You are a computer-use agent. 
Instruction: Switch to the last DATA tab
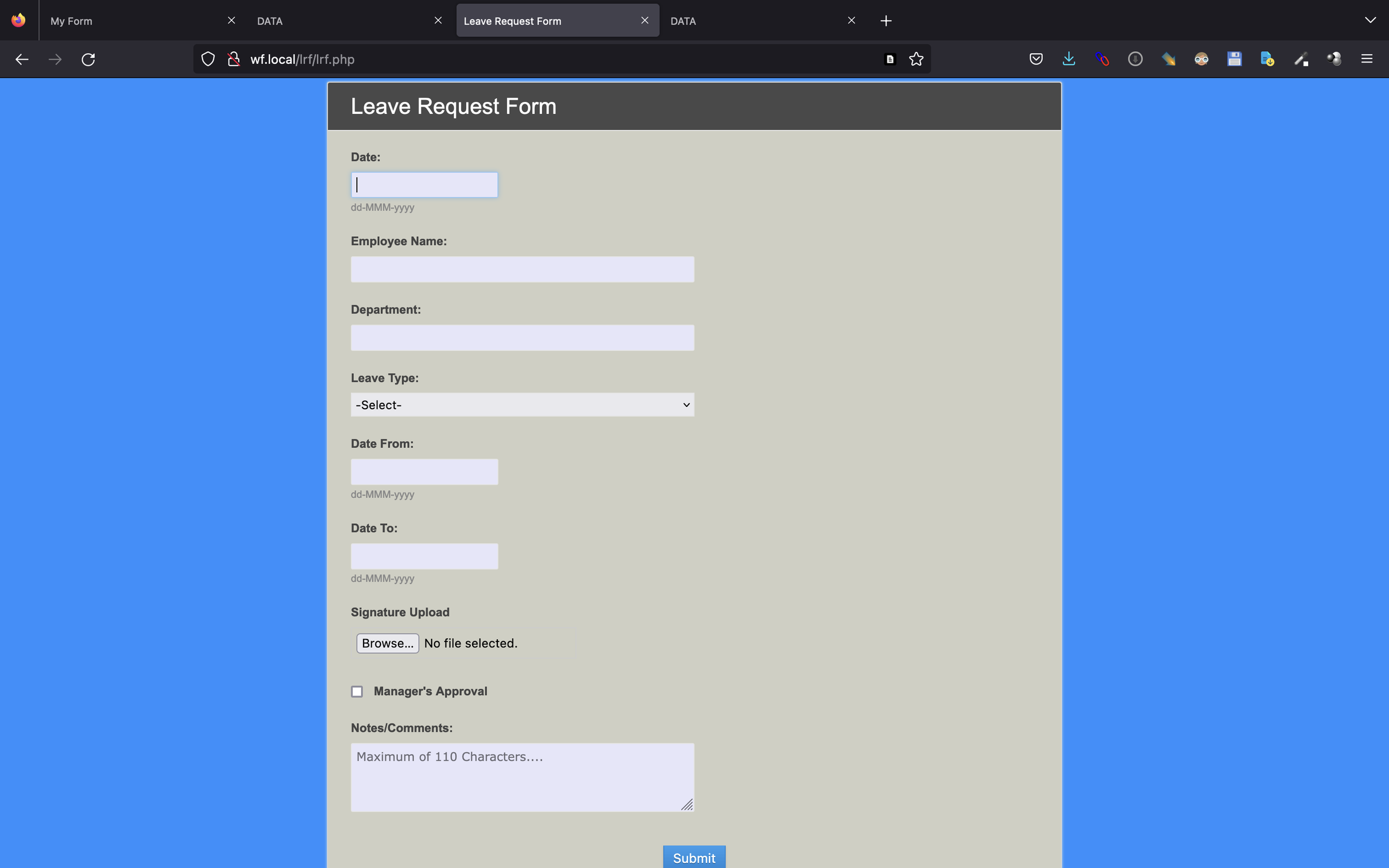pos(754,21)
